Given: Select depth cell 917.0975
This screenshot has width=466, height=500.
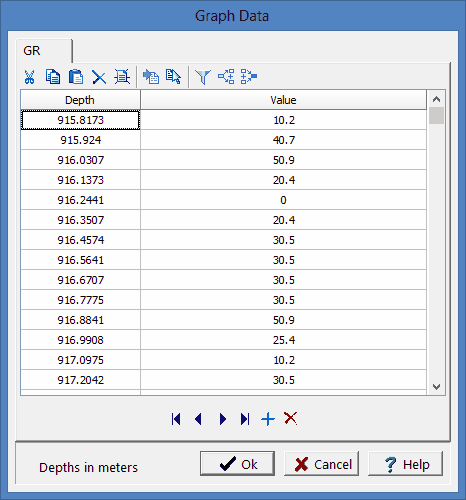Looking at the screenshot, I should (x=80, y=360).
